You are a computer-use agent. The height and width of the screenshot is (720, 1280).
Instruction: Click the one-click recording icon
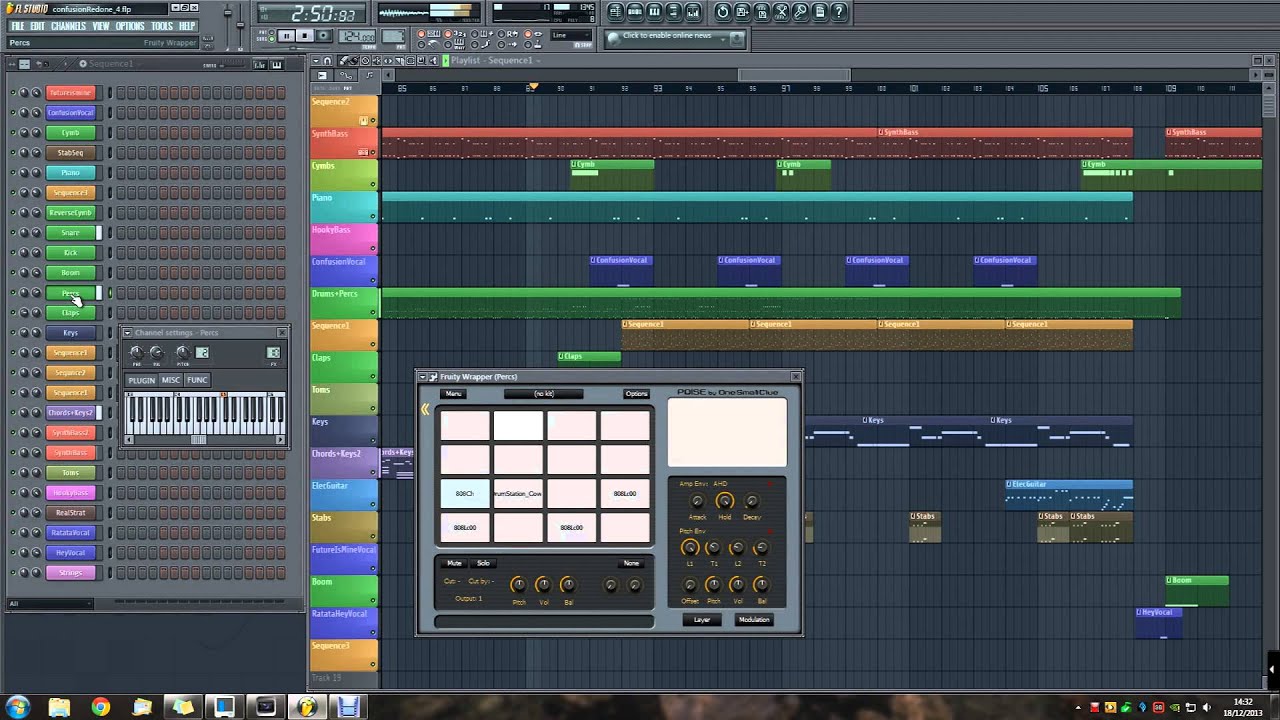point(799,12)
